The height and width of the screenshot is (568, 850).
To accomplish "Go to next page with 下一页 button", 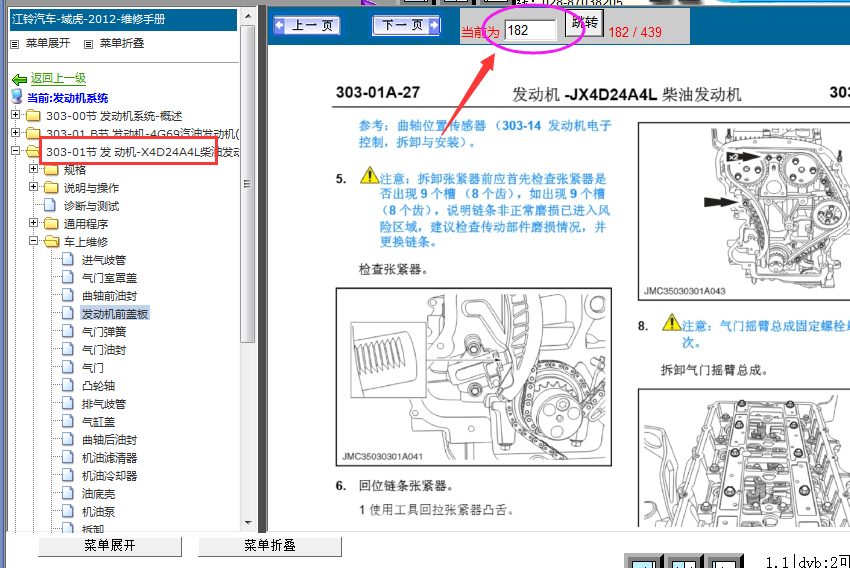I will coord(407,25).
